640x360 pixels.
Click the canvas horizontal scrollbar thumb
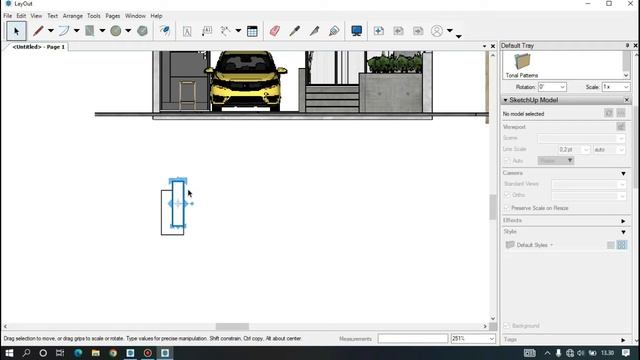(x=232, y=327)
